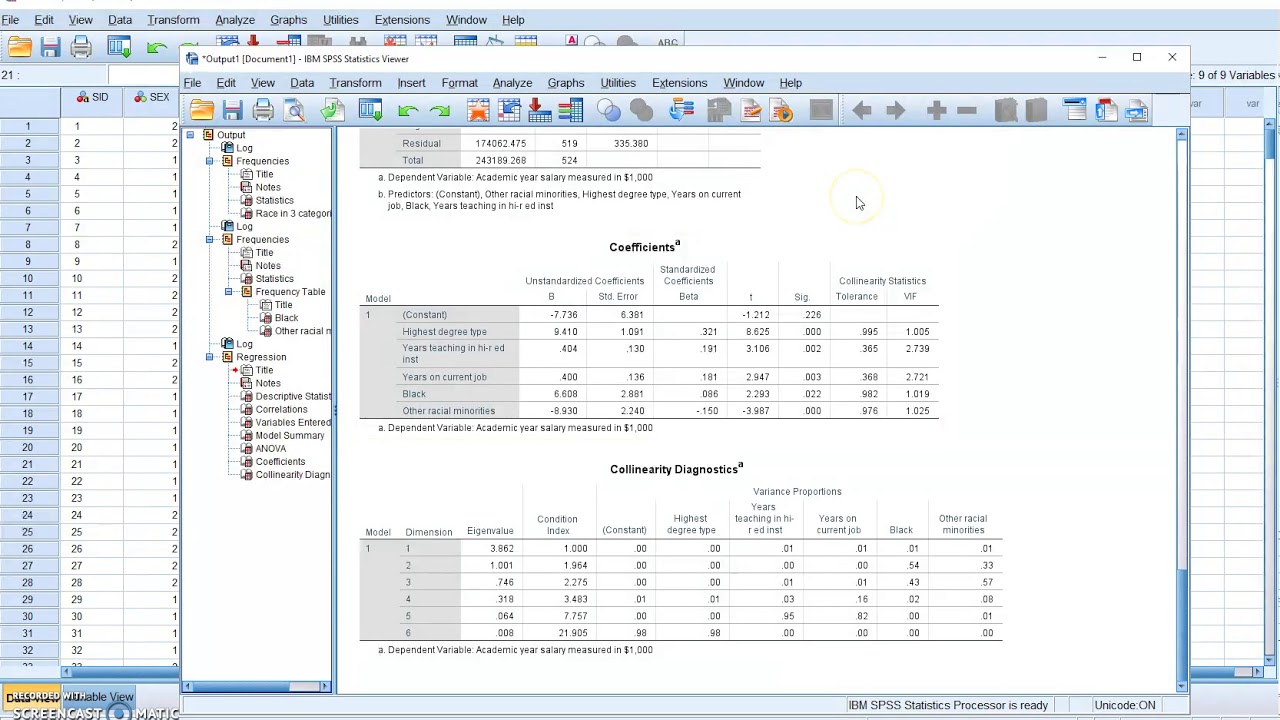Click the print icon in Data Editor toolbar
The height and width of the screenshot is (720, 1280).
tap(82, 47)
